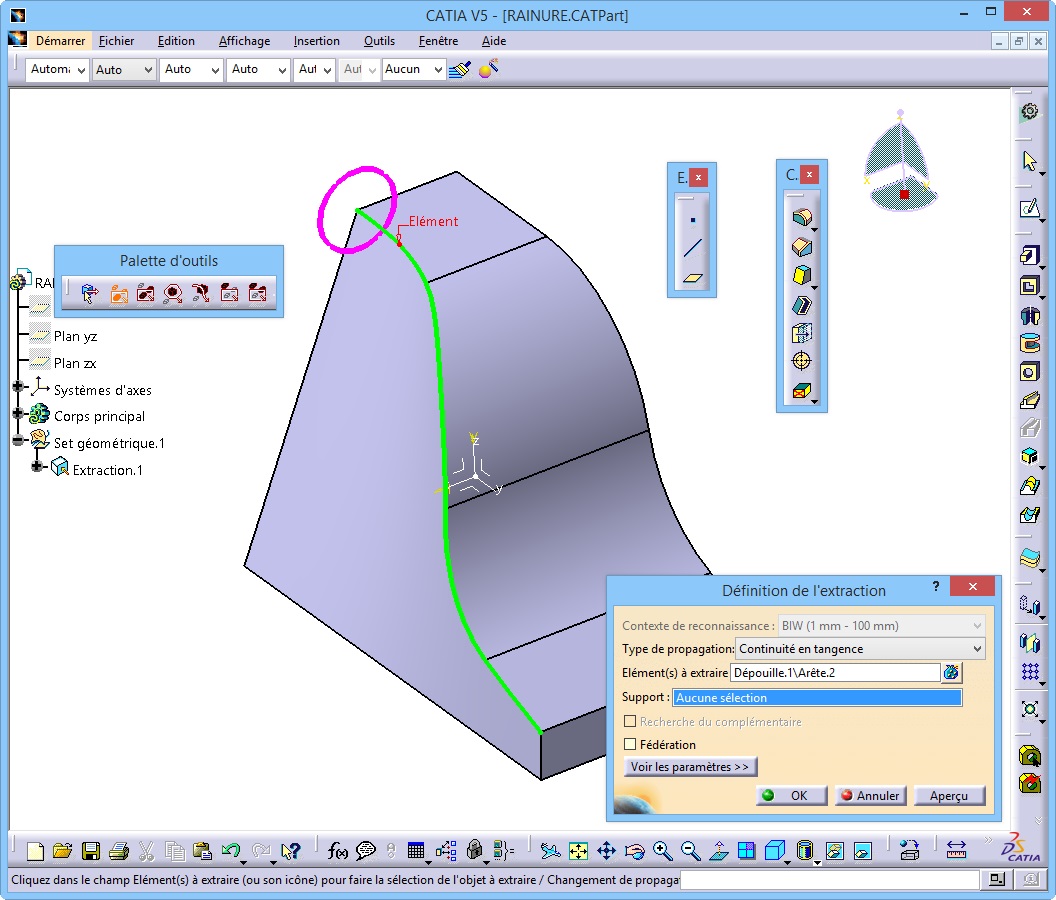This screenshot has width=1056, height=900.
Task: Open a file with the folder icon
Action: (x=62, y=851)
